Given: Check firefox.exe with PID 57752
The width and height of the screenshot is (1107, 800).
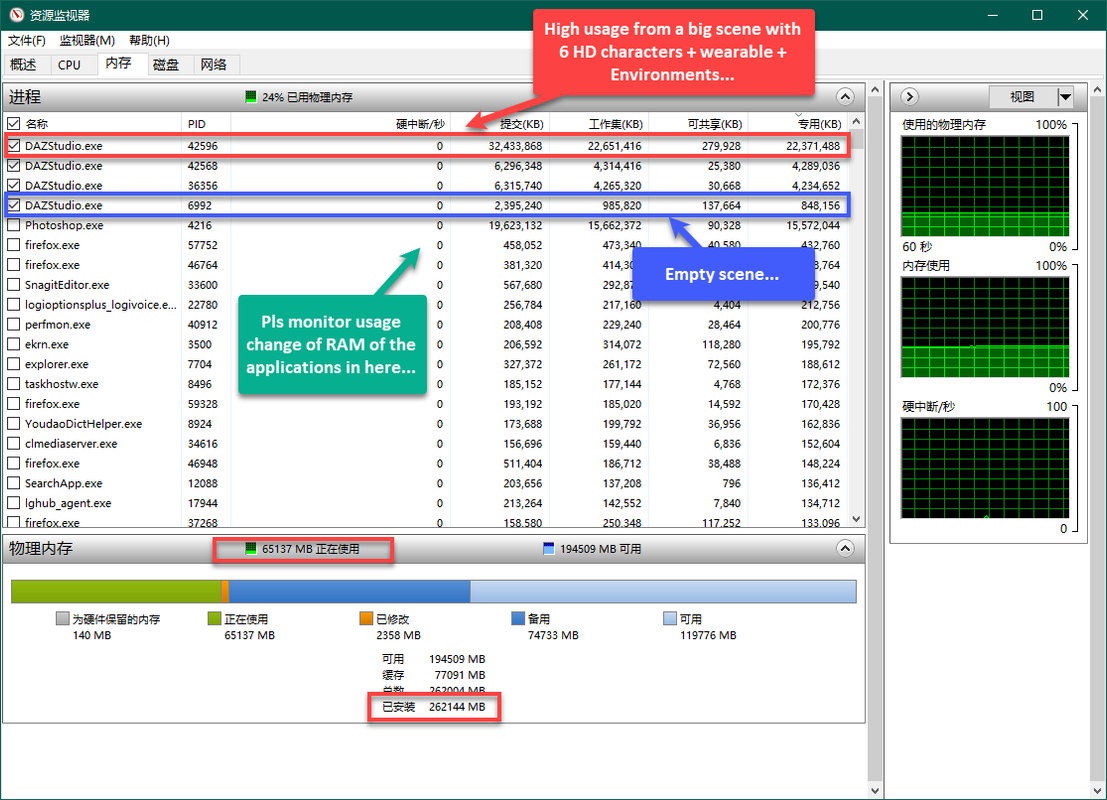Looking at the screenshot, I should (x=13, y=245).
